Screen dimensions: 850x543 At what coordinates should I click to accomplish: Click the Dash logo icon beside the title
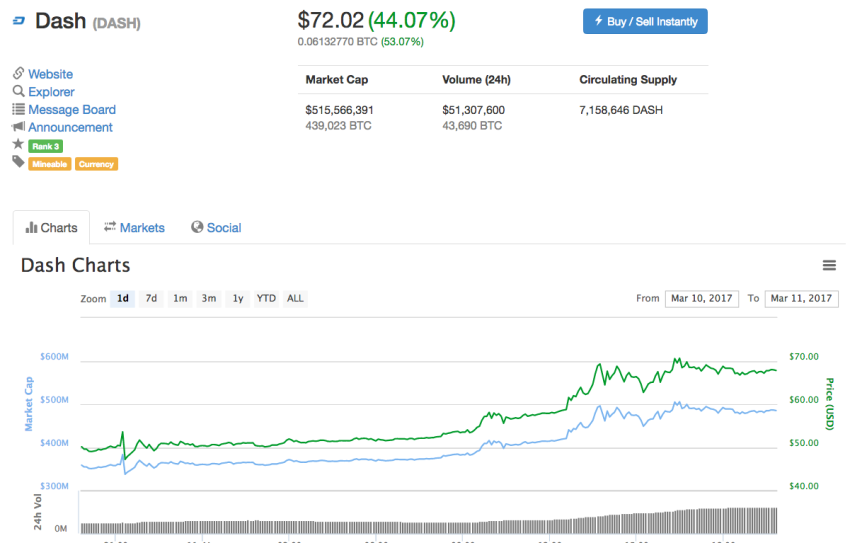(x=19, y=21)
